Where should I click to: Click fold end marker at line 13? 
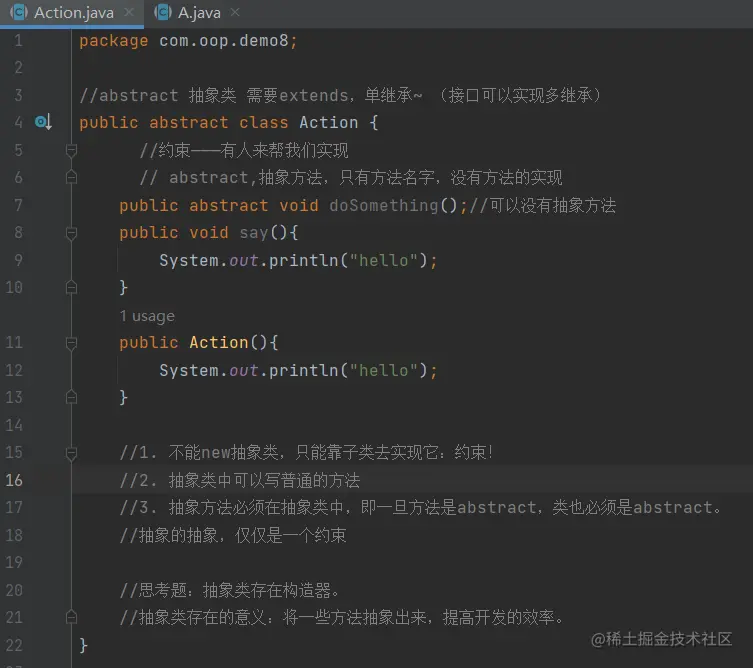click(x=71, y=397)
